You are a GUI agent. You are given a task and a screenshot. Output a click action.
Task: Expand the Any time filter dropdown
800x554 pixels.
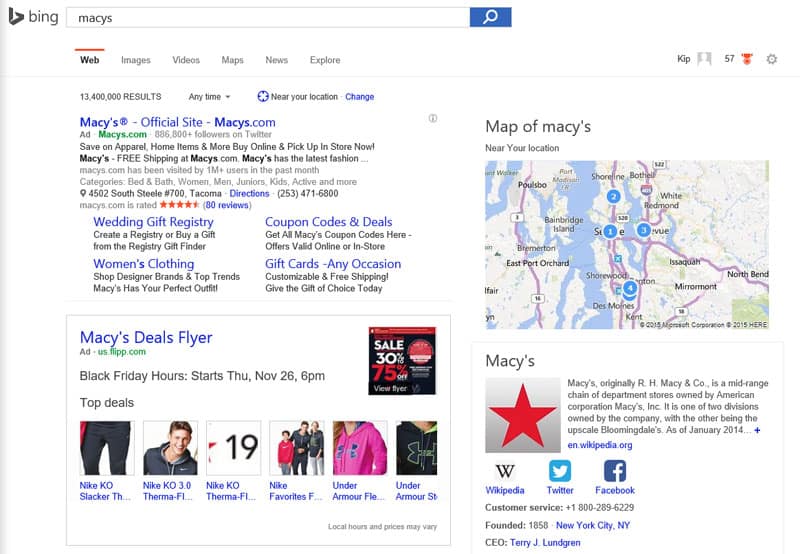point(209,96)
